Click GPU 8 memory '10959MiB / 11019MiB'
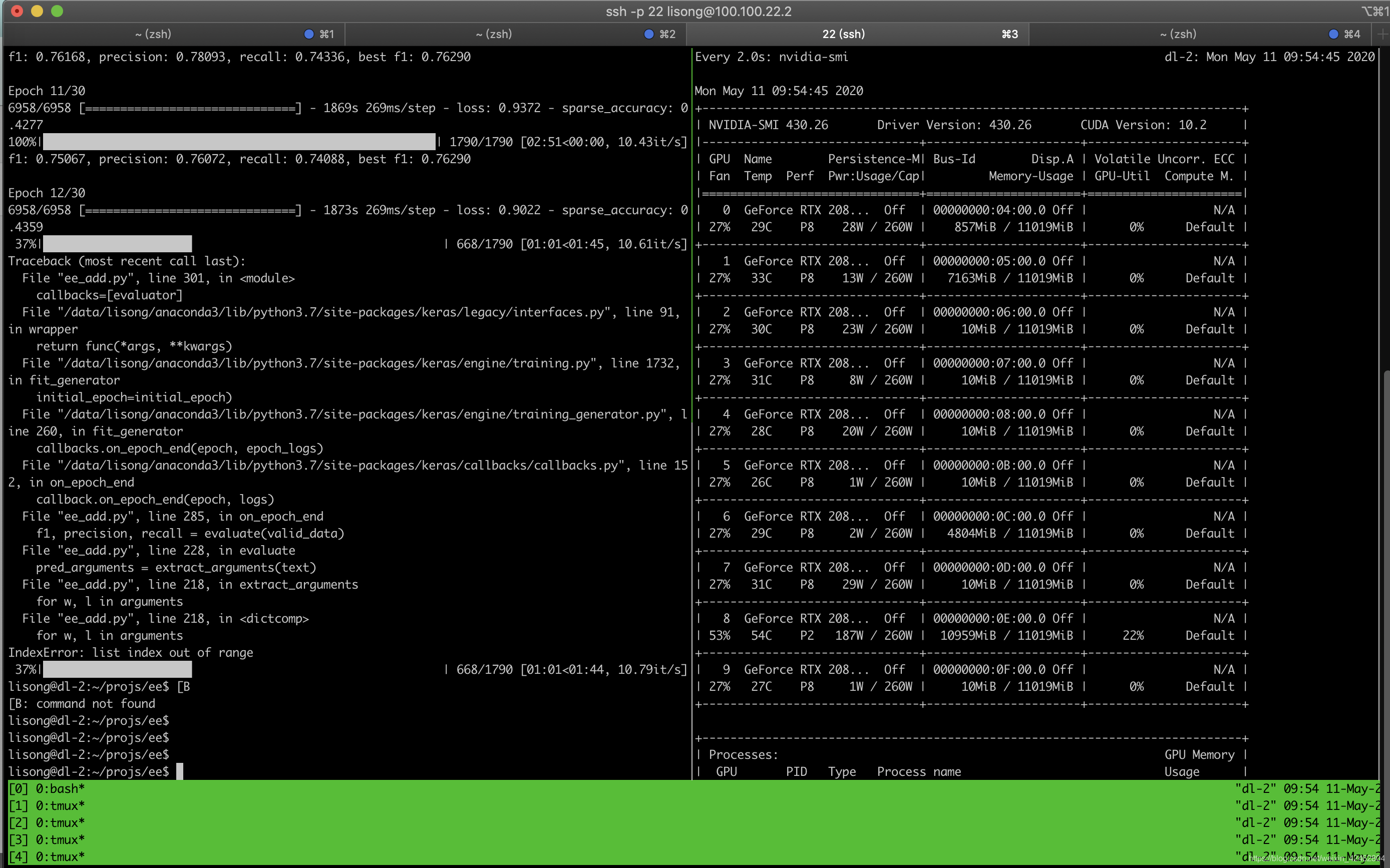 coord(1006,636)
